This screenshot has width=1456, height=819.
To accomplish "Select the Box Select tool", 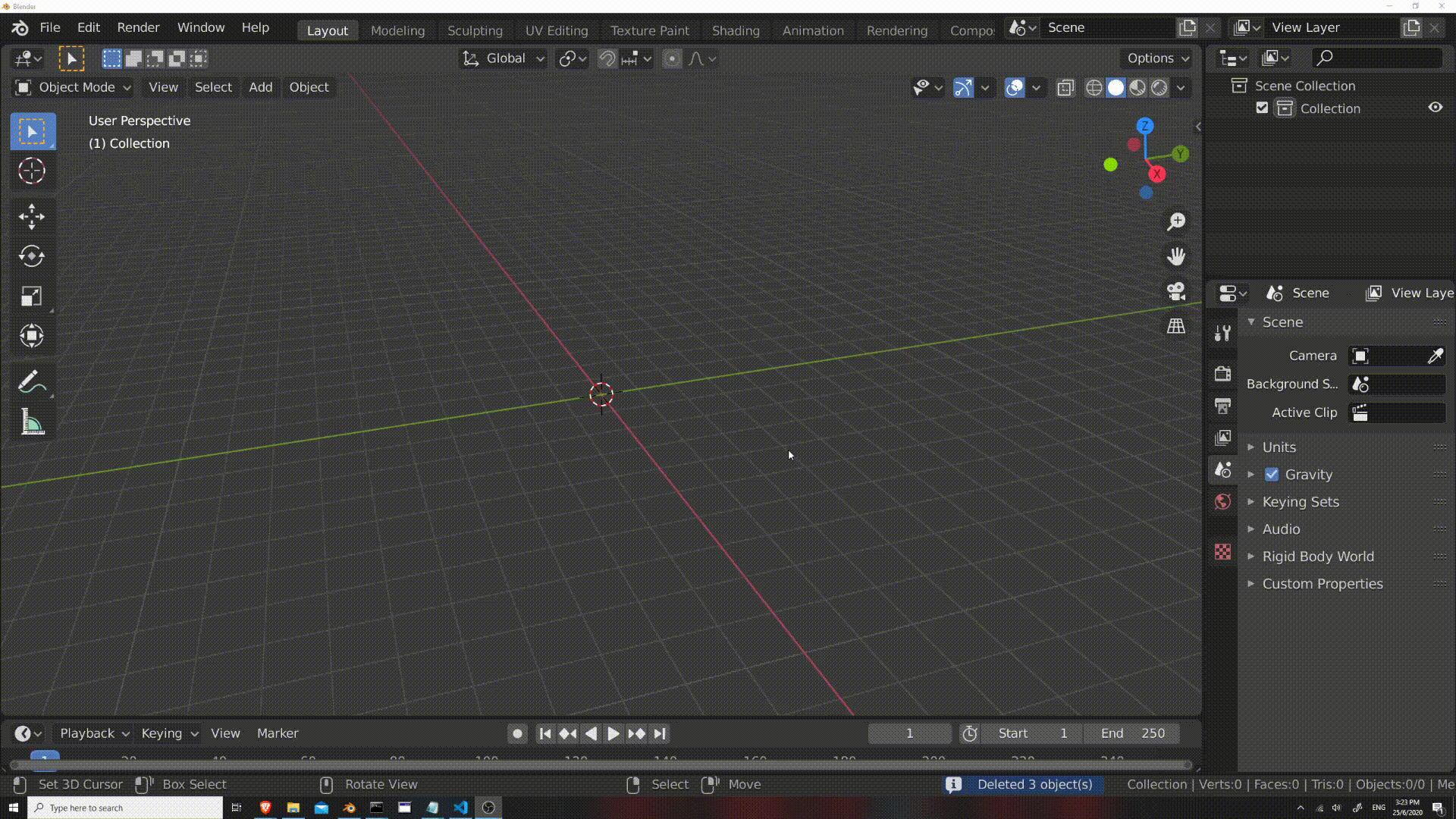I will click(x=31, y=131).
